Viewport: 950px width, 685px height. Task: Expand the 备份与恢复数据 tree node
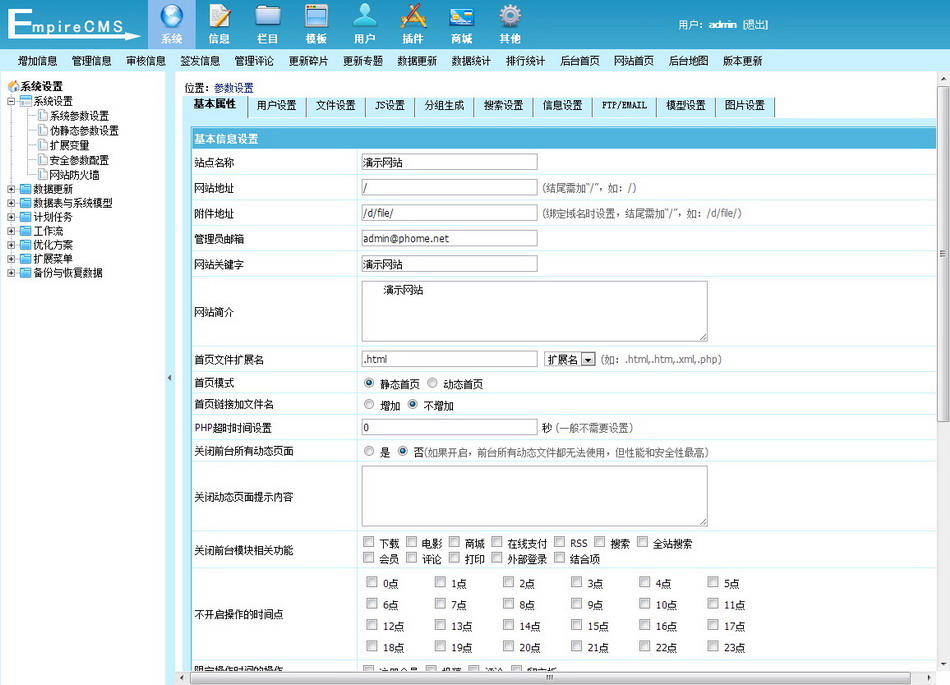pos(11,273)
